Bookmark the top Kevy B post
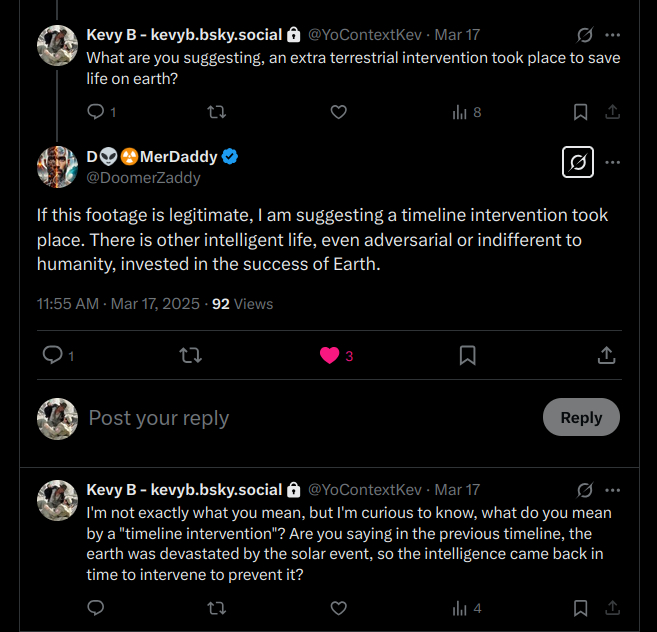 click(x=580, y=112)
